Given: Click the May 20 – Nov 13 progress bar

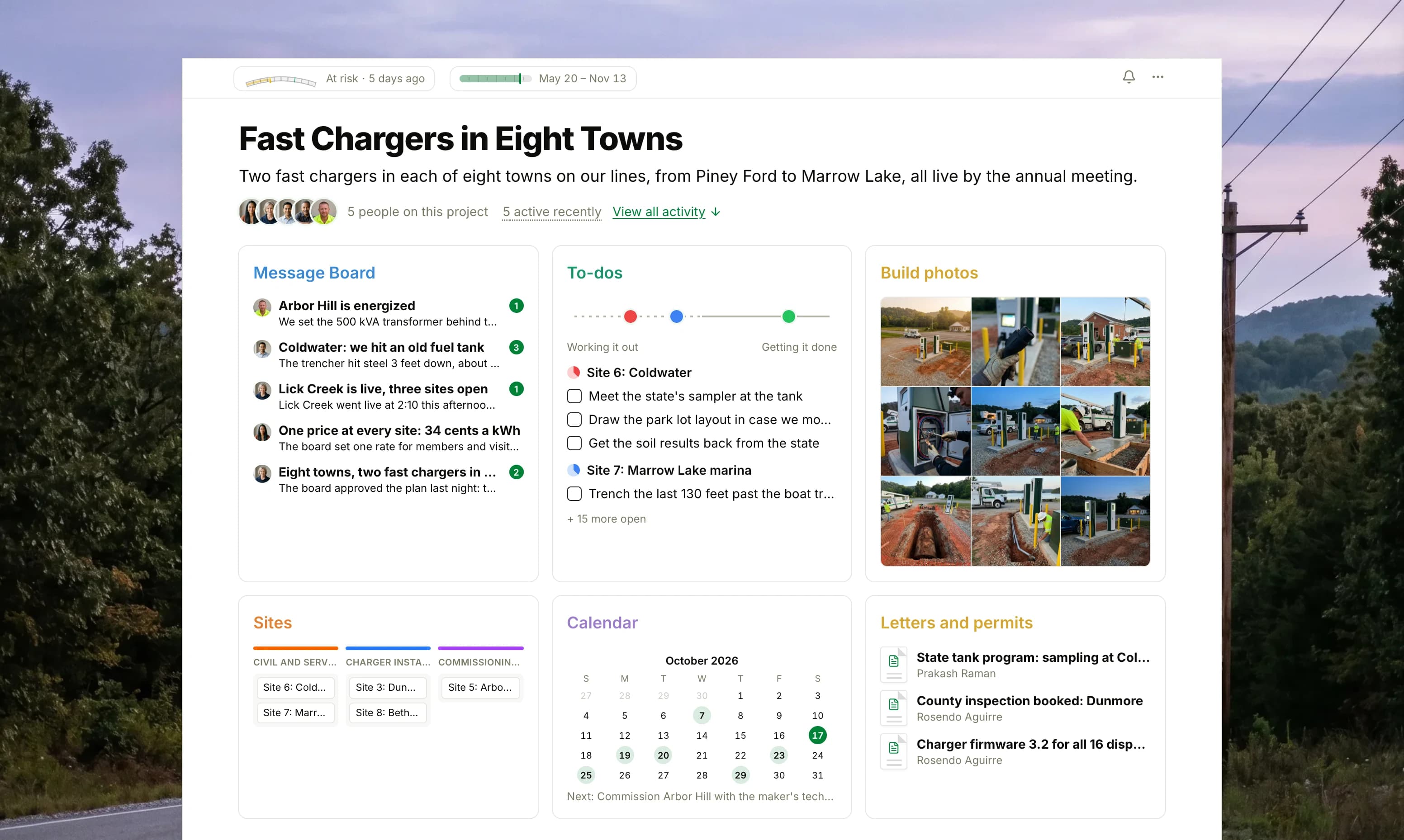Looking at the screenshot, I should [495, 79].
